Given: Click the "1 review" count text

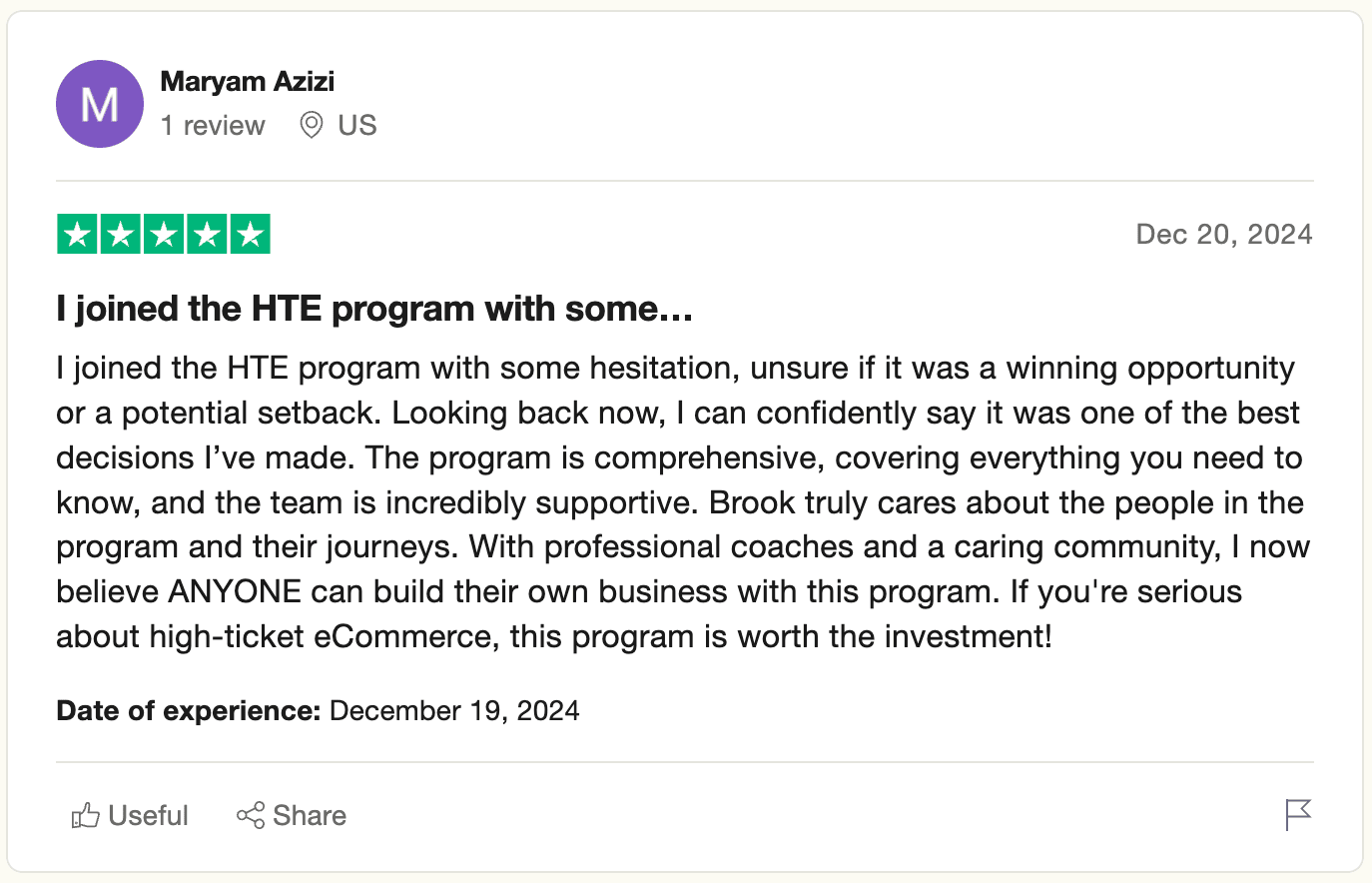Looking at the screenshot, I should pos(213,125).
